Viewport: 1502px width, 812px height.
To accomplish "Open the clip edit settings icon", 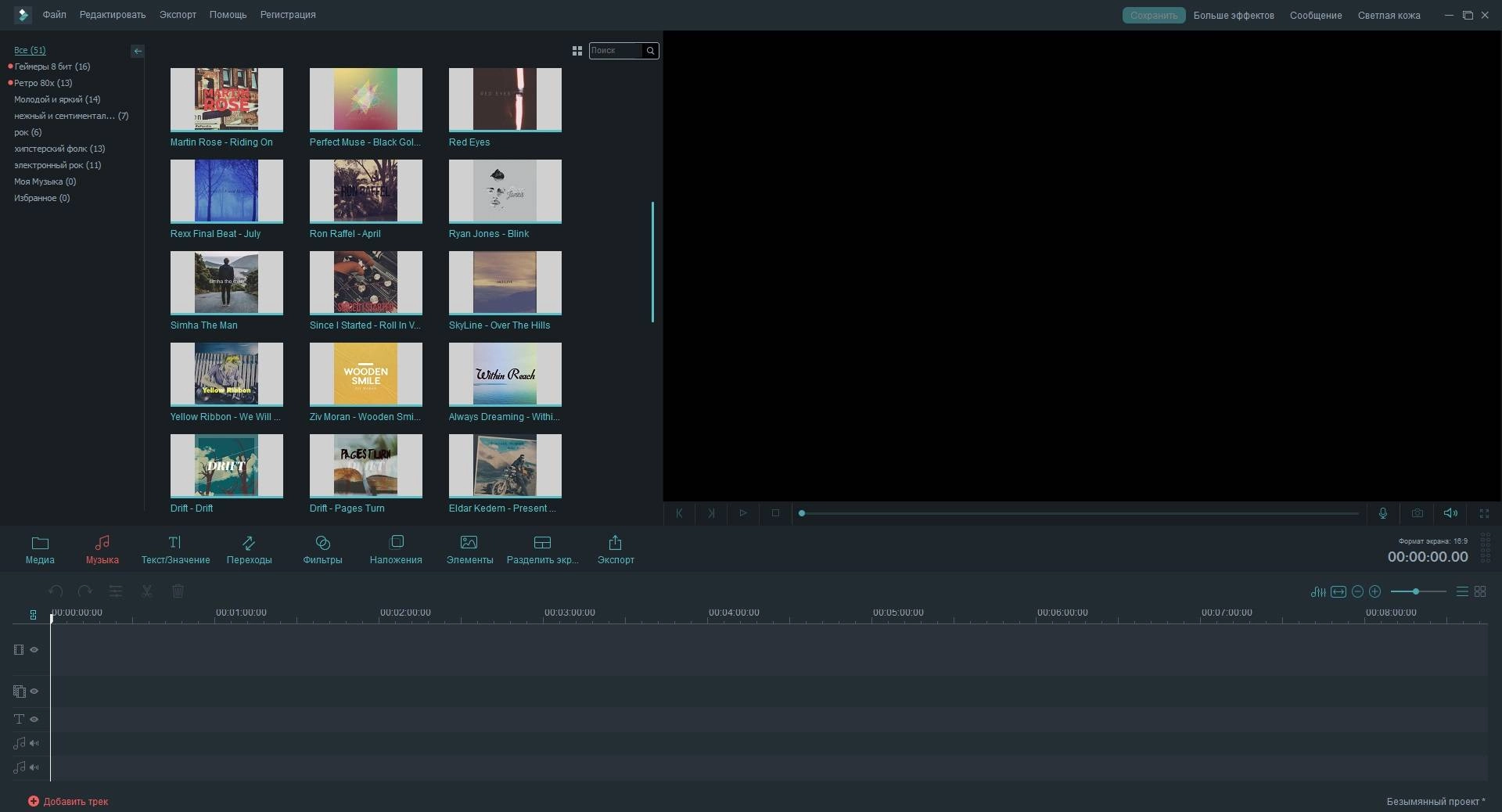I will (x=116, y=591).
